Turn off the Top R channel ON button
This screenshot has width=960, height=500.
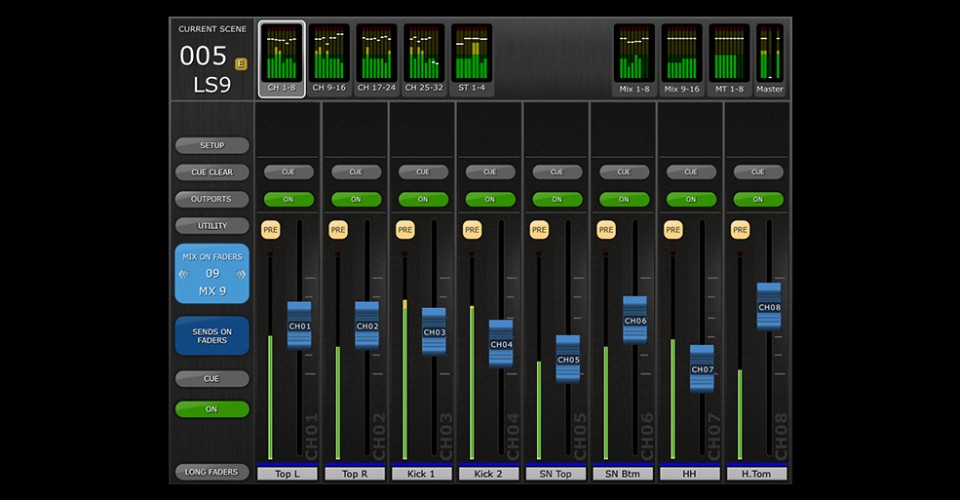point(356,200)
